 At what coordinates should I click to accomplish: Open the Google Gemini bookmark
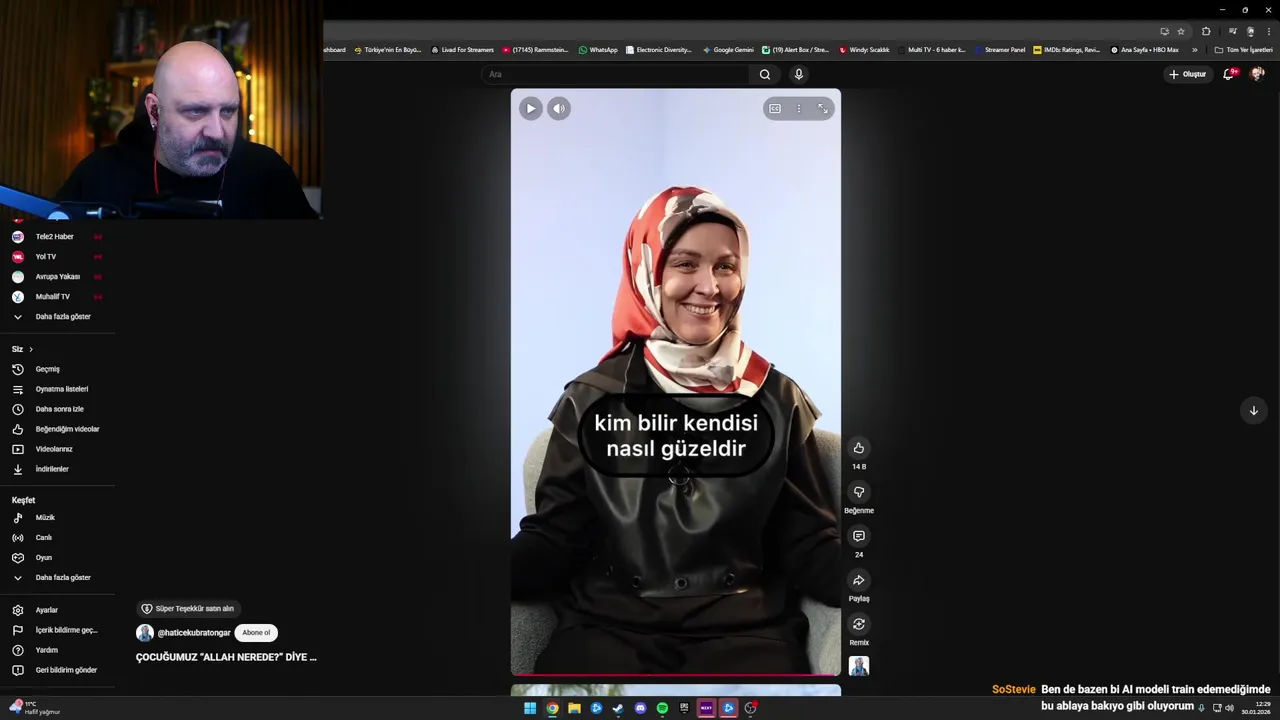[x=728, y=50]
